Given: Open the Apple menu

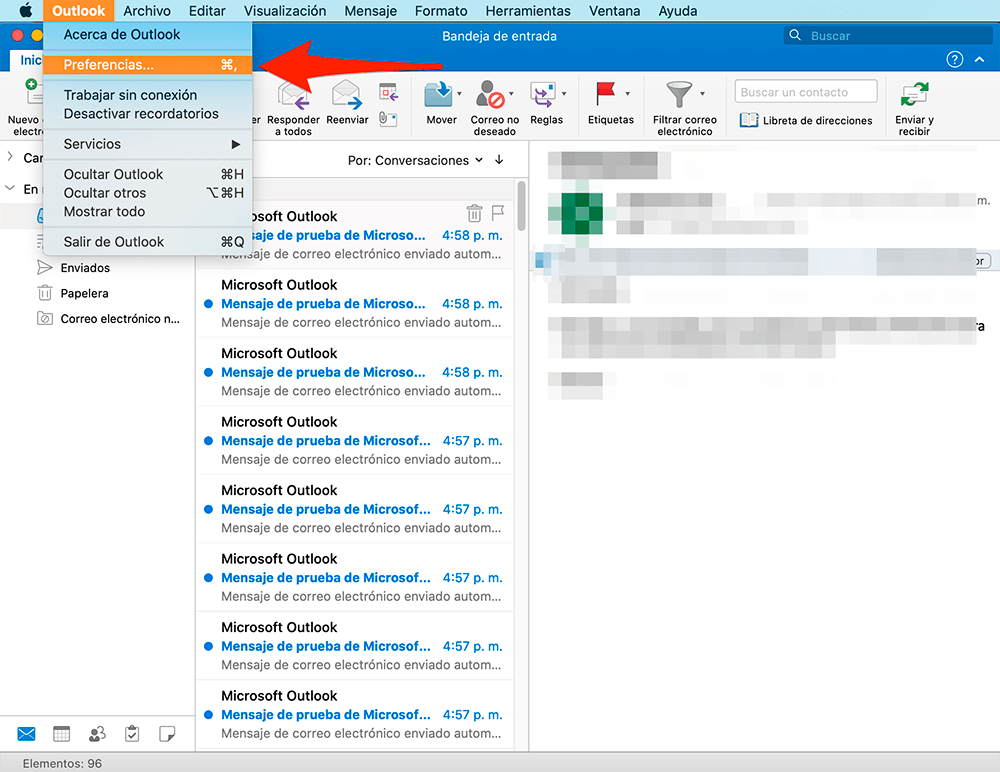Looking at the screenshot, I should 26,11.
